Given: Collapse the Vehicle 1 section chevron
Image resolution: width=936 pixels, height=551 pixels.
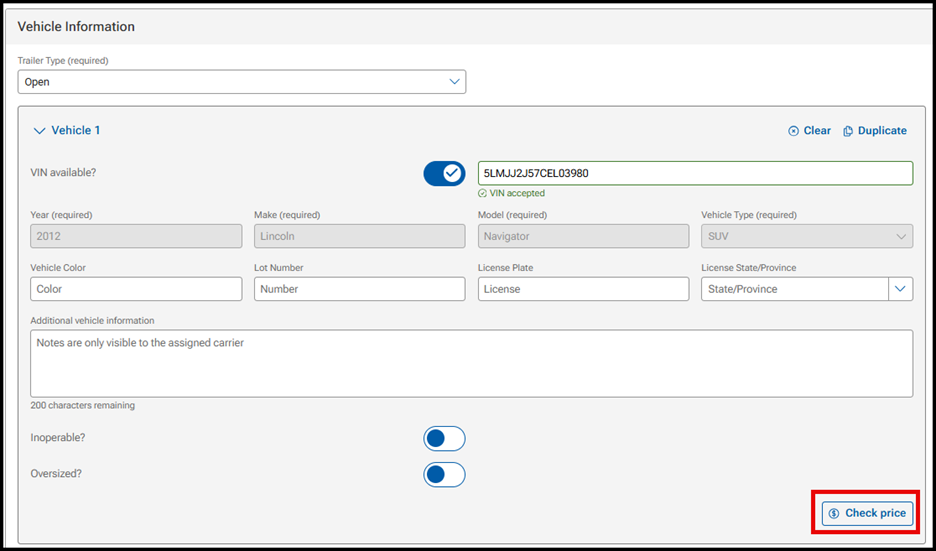Looking at the screenshot, I should [x=40, y=131].
